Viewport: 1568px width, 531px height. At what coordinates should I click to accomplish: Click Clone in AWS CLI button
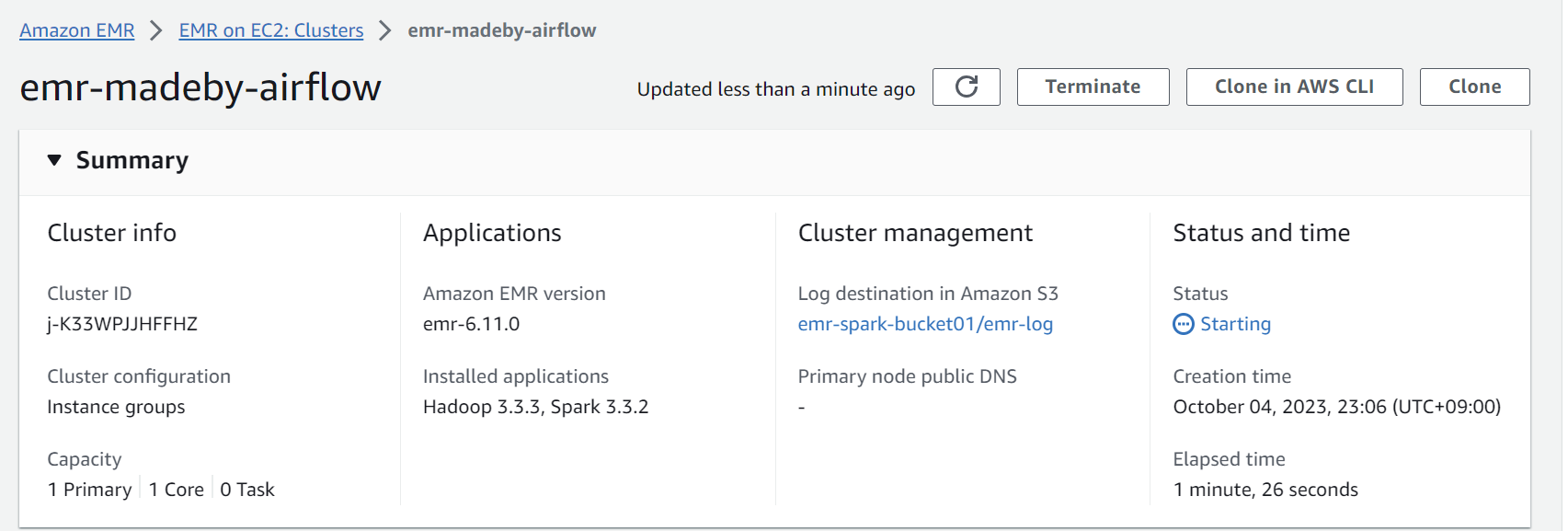[1294, 87]
